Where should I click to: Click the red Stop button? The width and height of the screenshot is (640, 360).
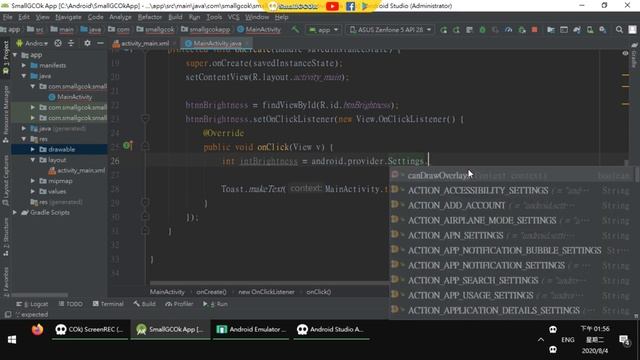pos(534,30)
